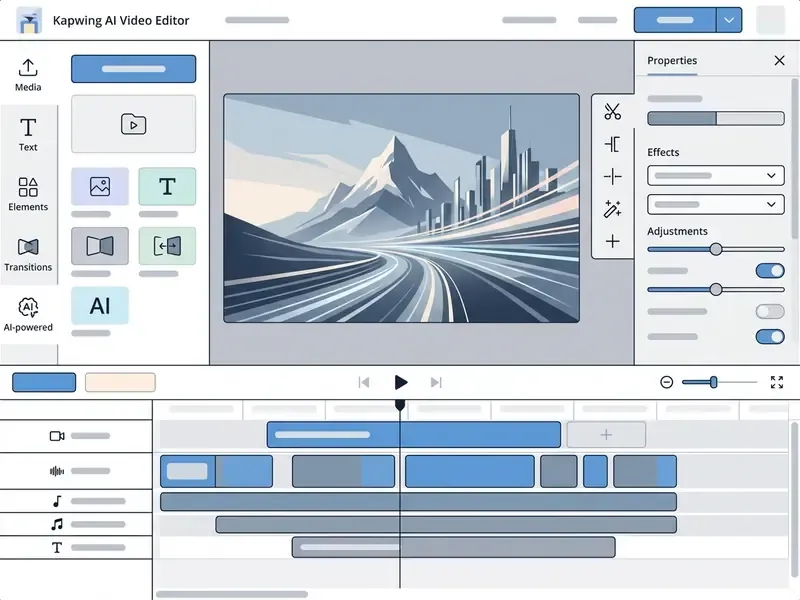
Task: Select the split at playhead tool
Action: click(x=612, y=177)
